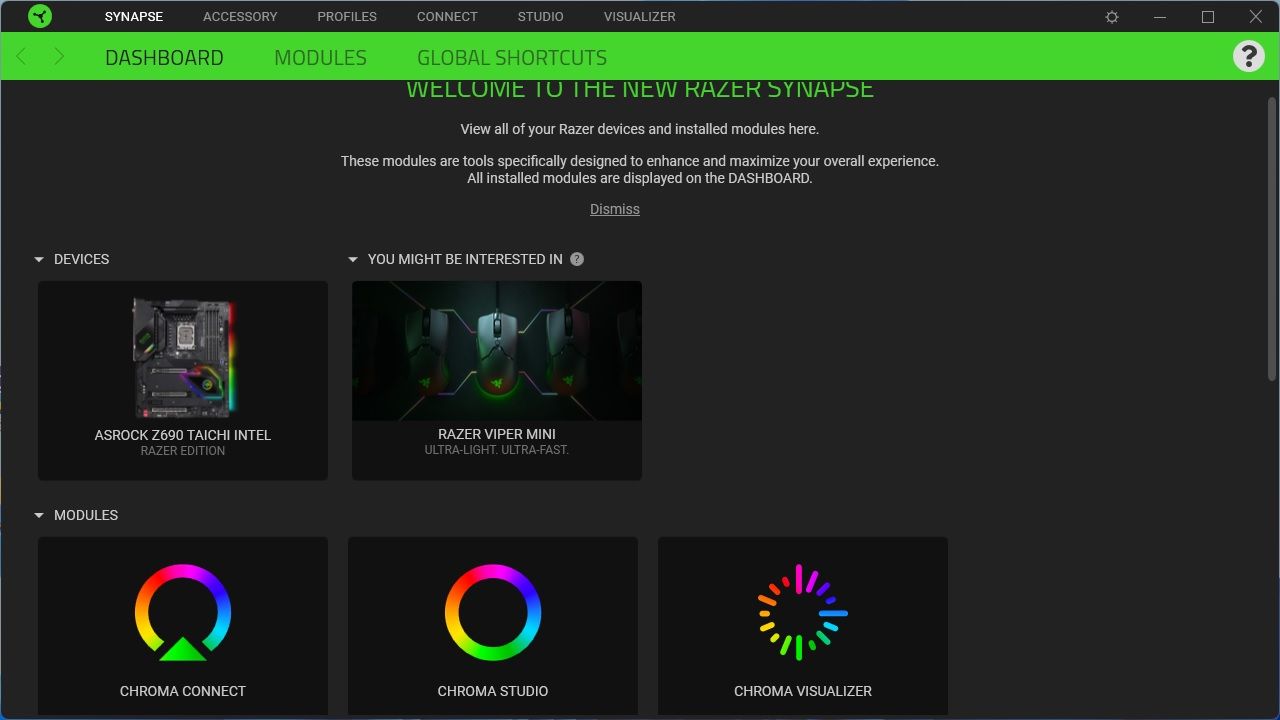Minimize the Razer Synapse window
1280x720 pixels.
1160,17
